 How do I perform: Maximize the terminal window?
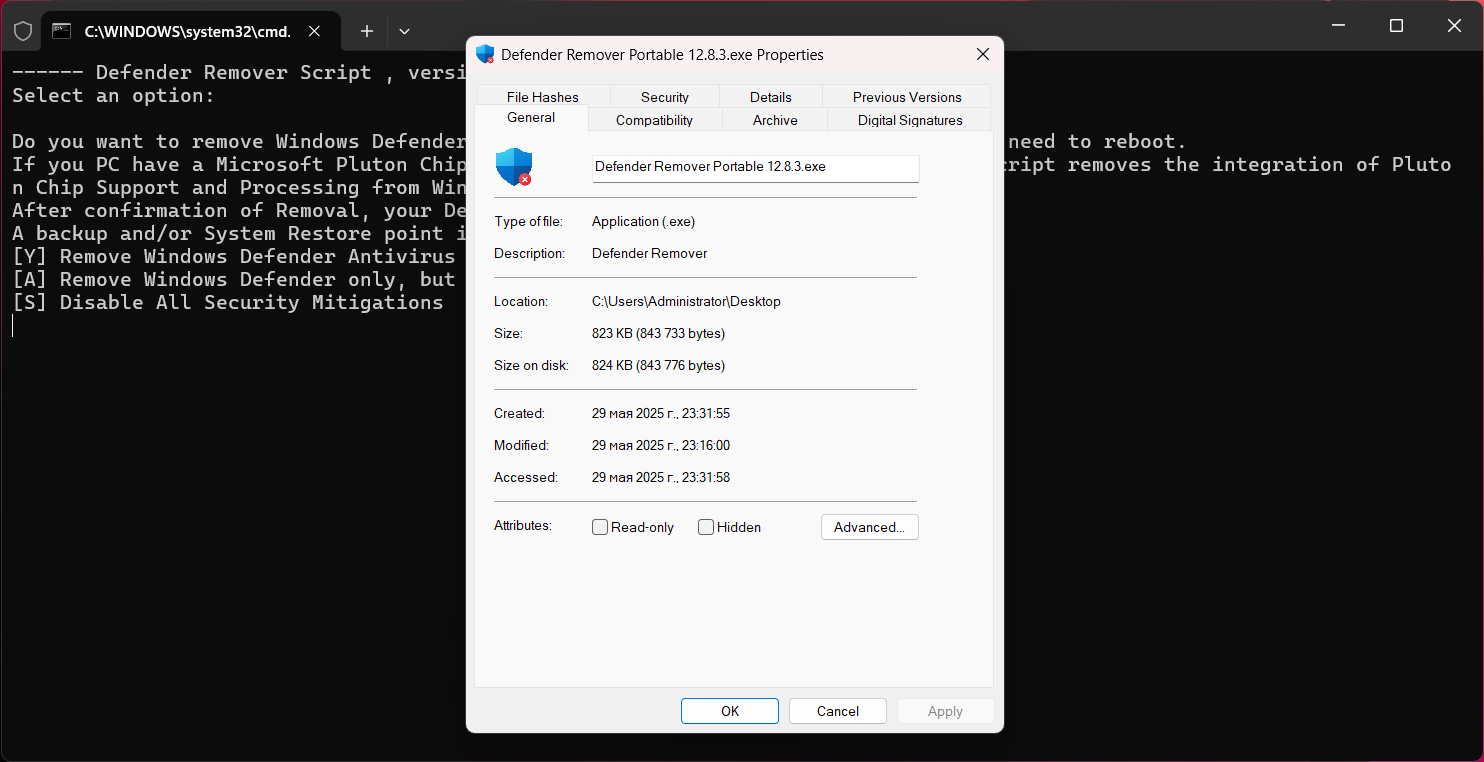tap(1397, 25)
